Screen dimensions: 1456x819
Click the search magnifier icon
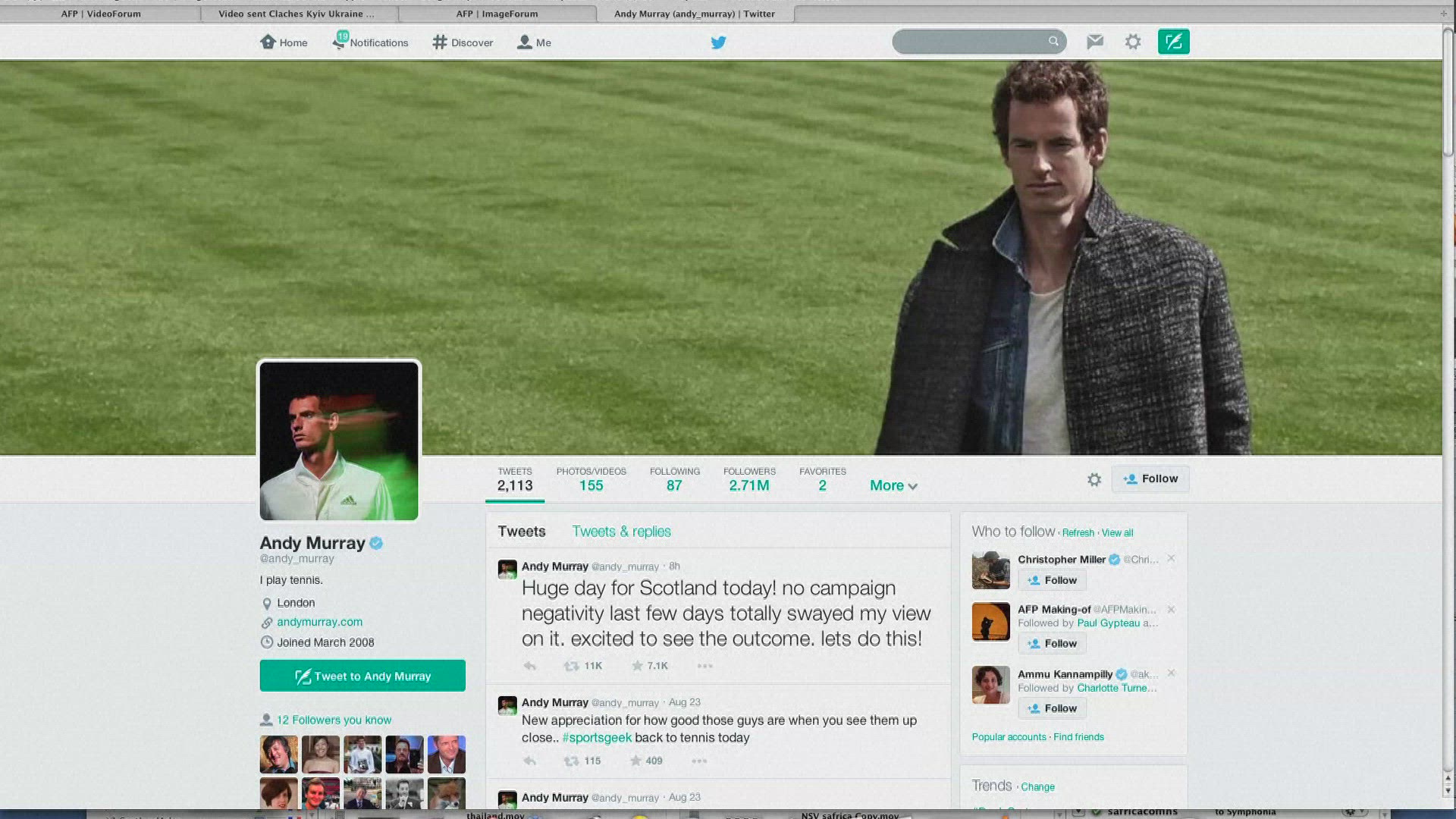coord(1053,41)
